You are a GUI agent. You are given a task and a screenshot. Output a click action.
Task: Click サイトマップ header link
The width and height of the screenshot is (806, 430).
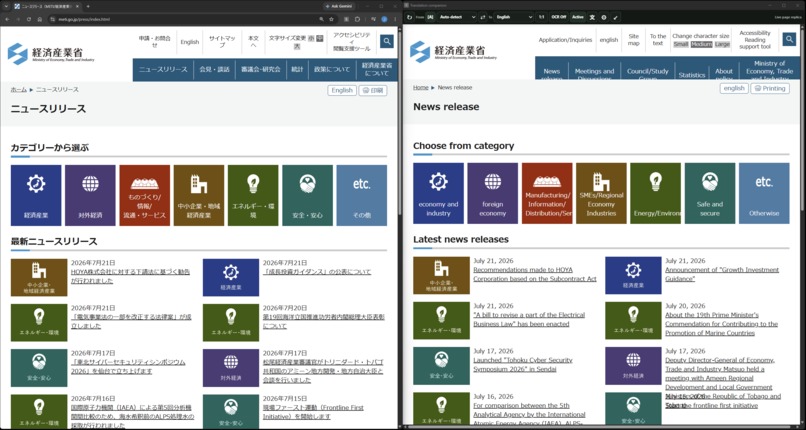tap(222, 42)
